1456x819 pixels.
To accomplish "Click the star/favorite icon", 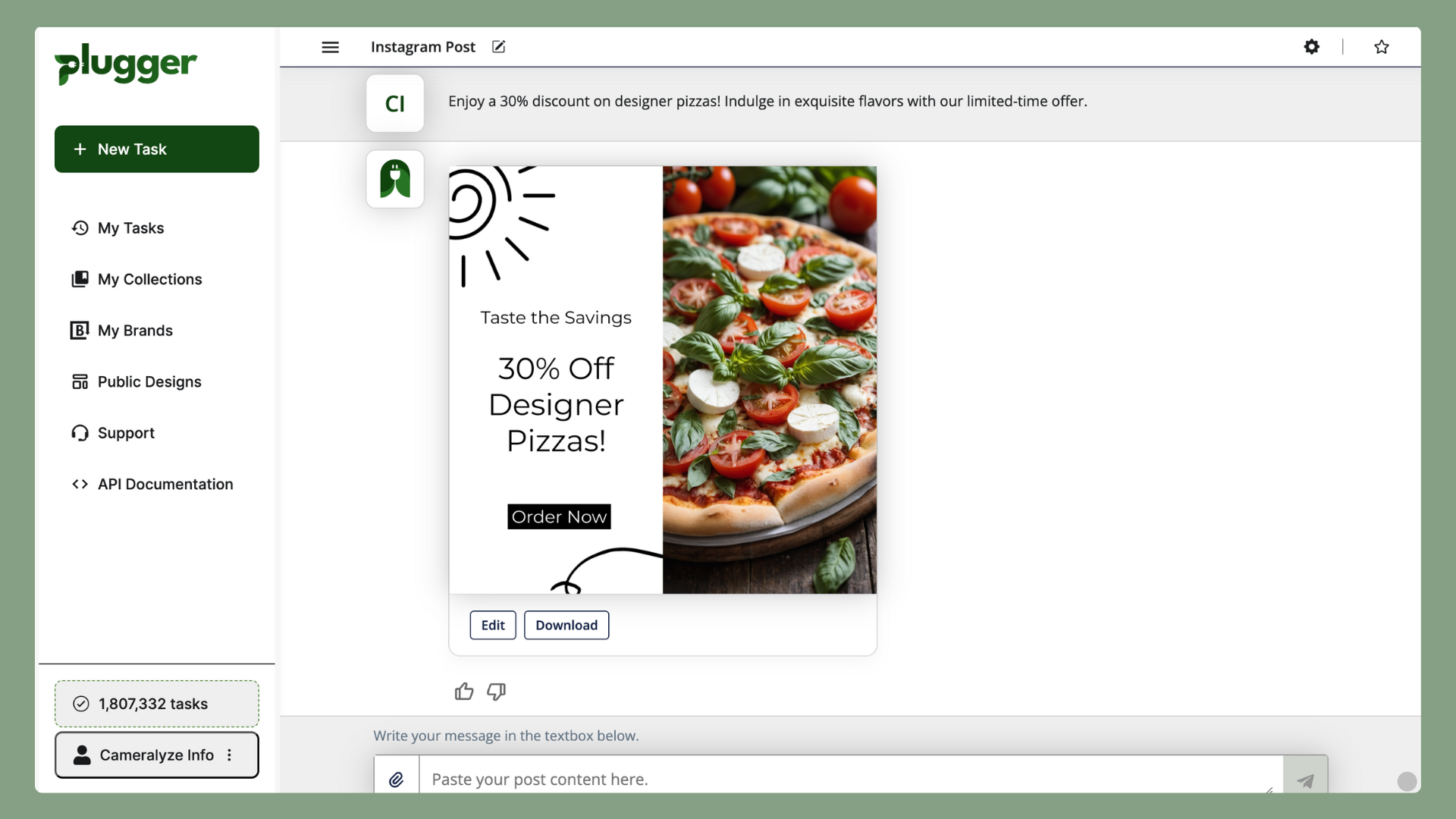I will pyautogui.click(x=1381, y=47).
